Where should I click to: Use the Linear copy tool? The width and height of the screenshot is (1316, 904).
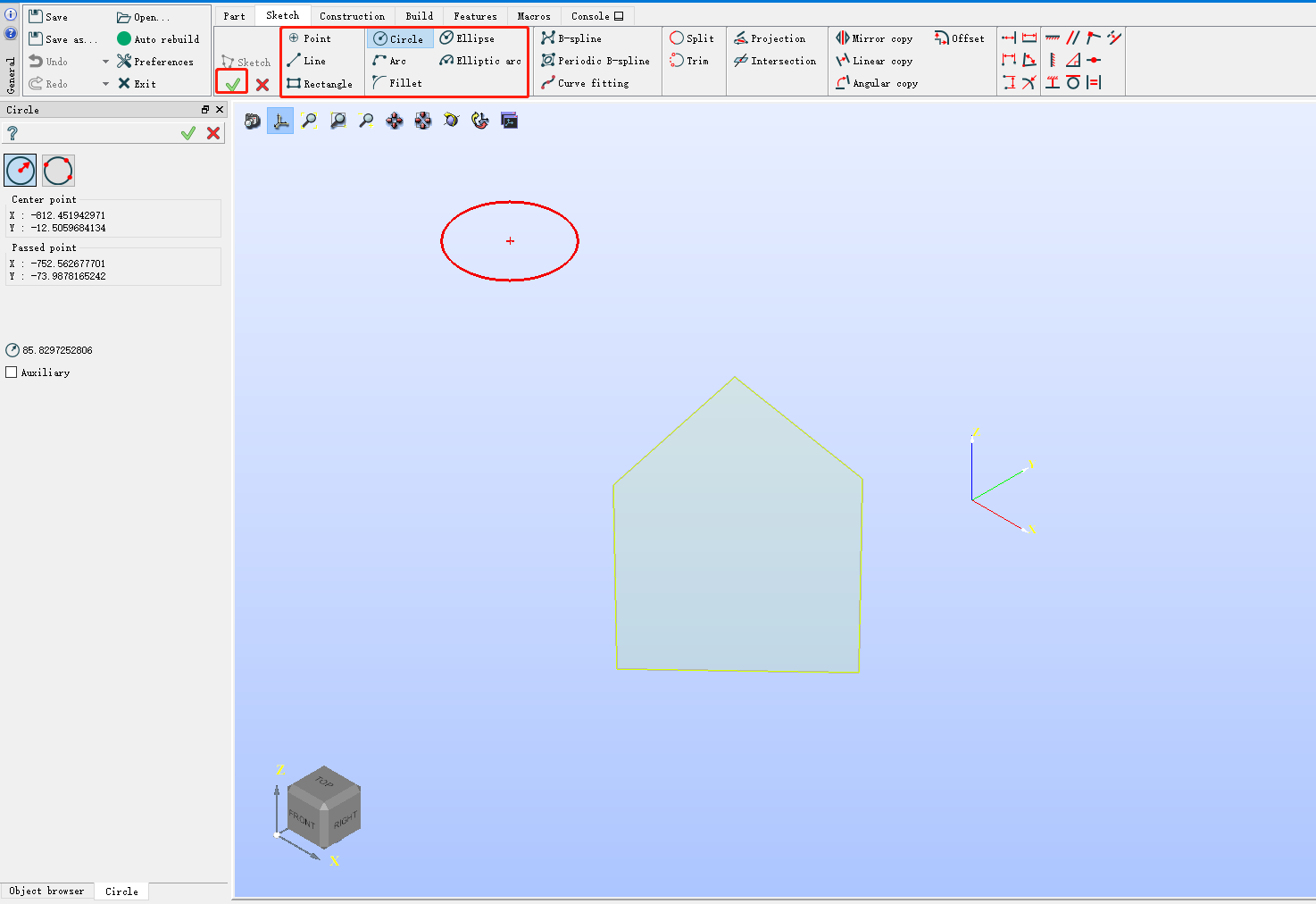(874, 61)
